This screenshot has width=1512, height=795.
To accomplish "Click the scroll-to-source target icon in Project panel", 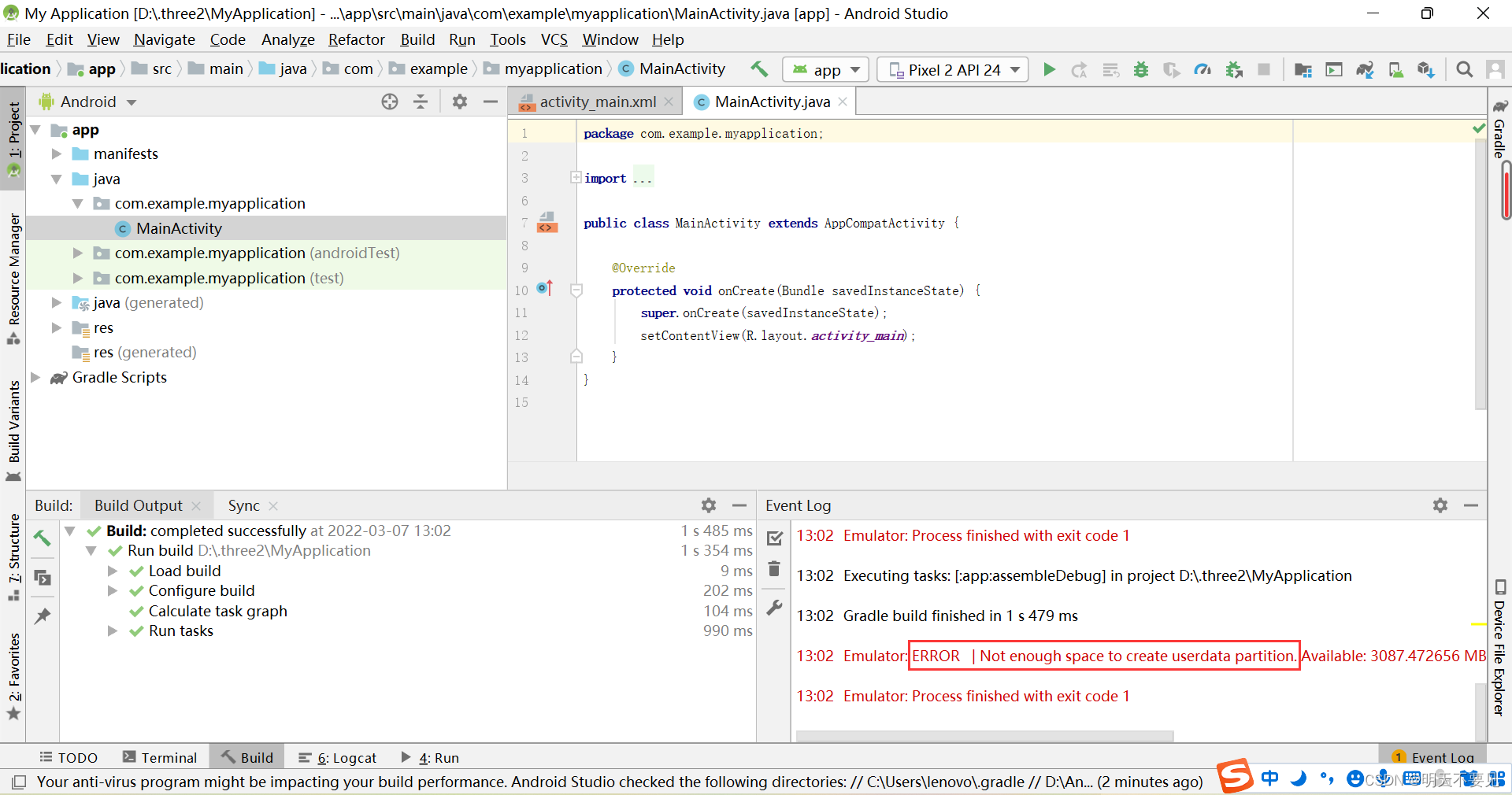I will 390,102.
